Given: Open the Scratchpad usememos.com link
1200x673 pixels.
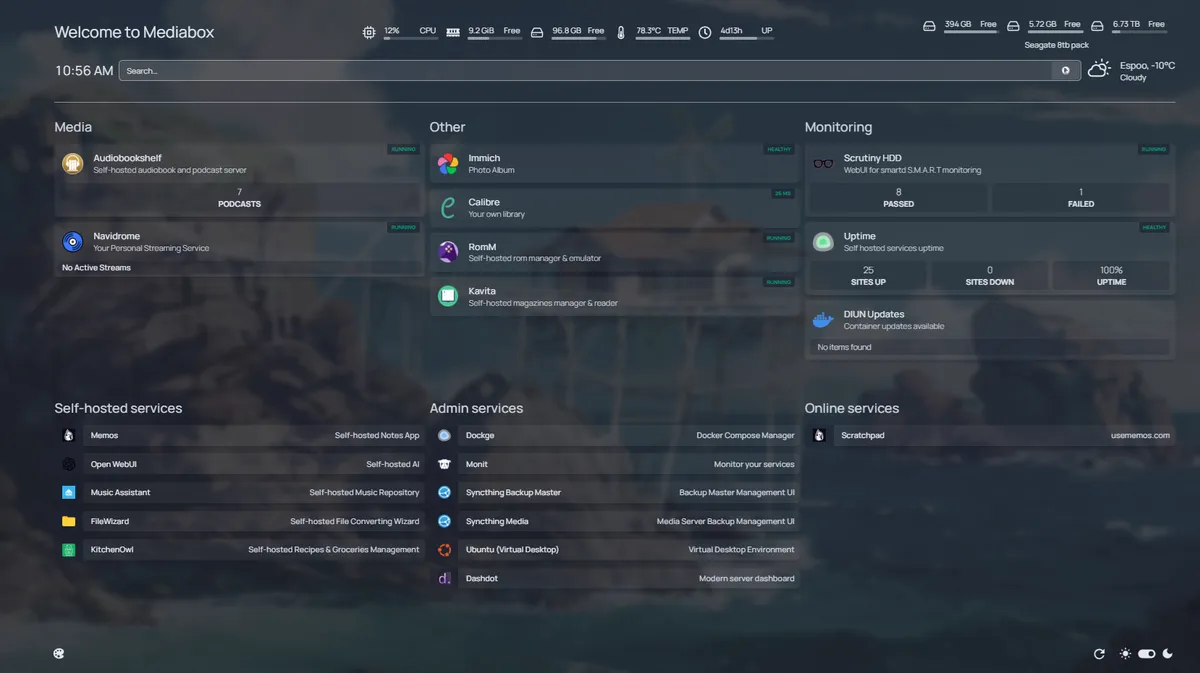Looking at the screenshot, I should click(x=989, y=436).
